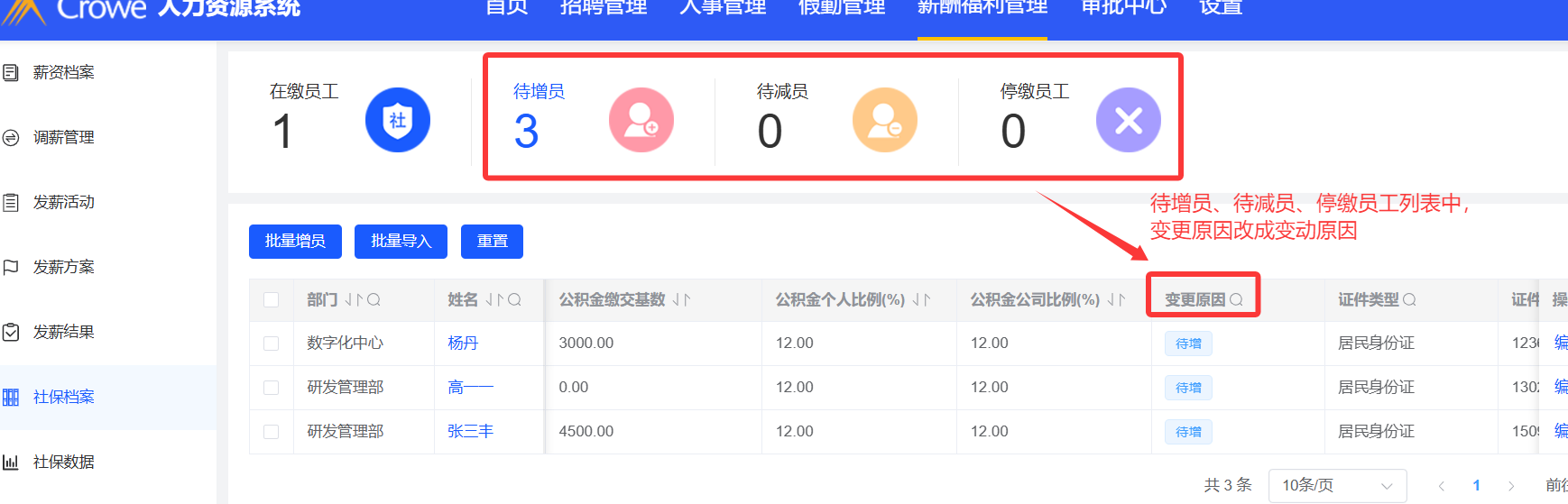Open 人事管理 in top navigation

point(723,7)
